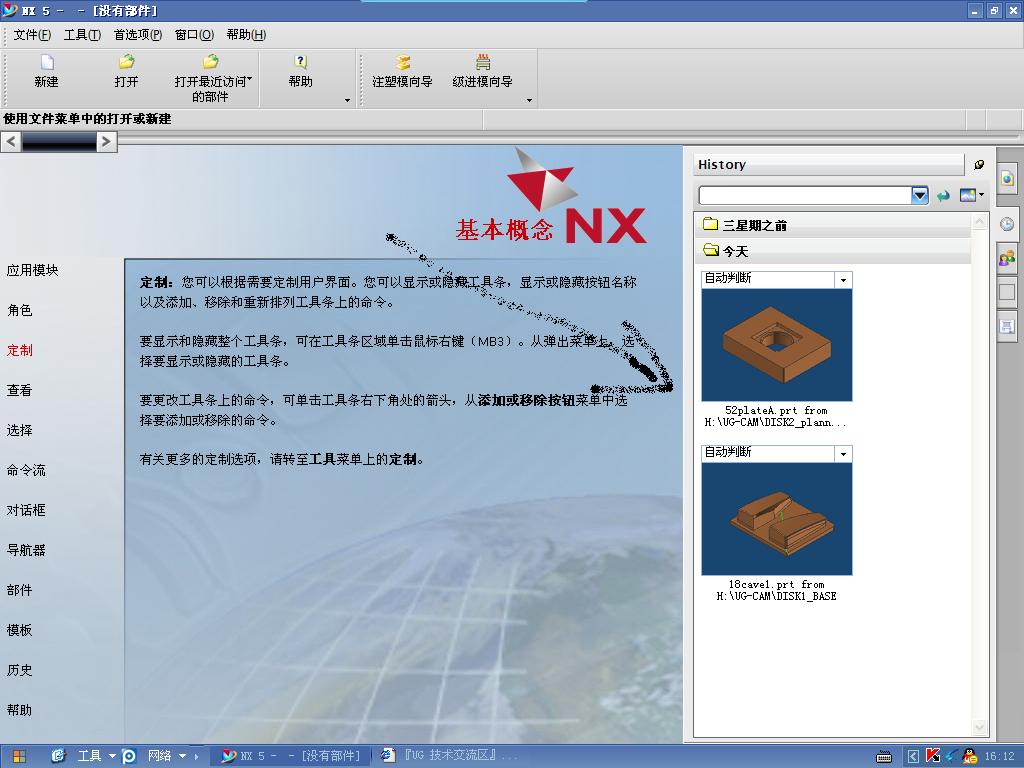The width and height of the screenshot is (1024, 768).
Task: Open the File (文件) menu
Action: coord(32,35)
